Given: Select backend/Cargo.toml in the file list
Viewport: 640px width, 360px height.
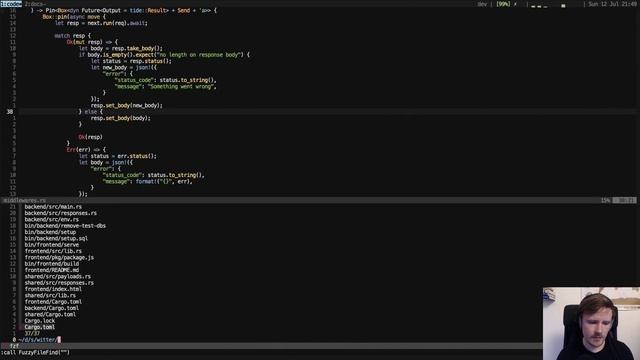Looking at the screenshot, I should click(x=51, y=308).
